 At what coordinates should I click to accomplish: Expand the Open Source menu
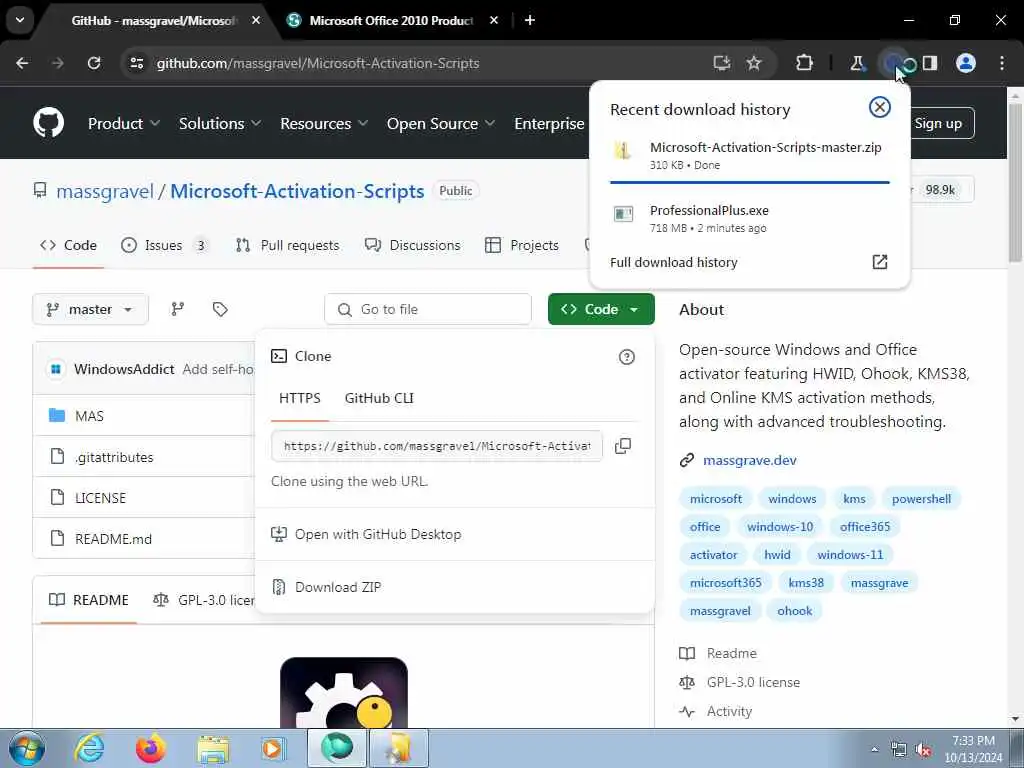pos(441,123)
